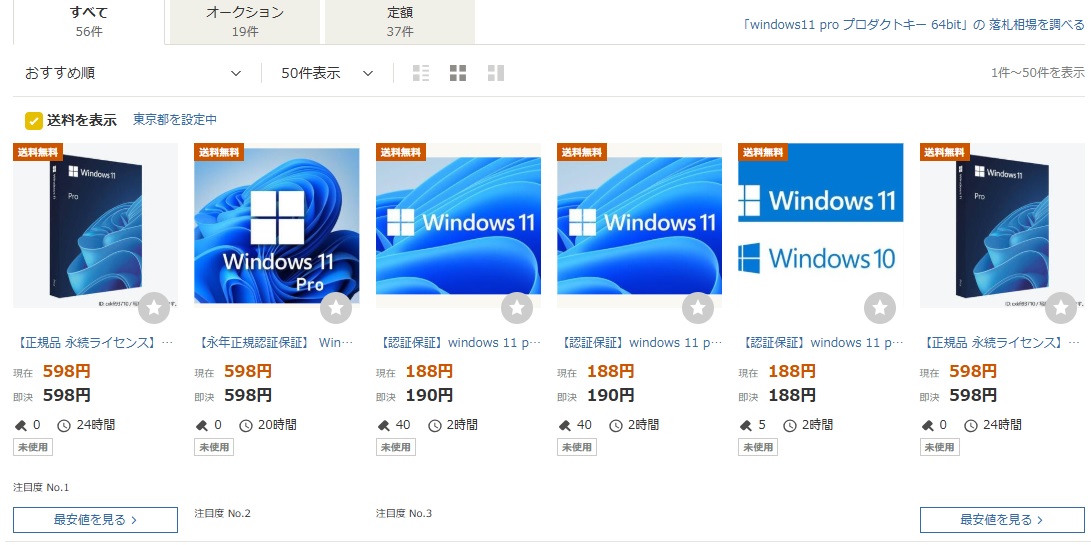Select the 定額 37件 tab
This screenshot has width=1091, height=545.
[x=400, y=22]
